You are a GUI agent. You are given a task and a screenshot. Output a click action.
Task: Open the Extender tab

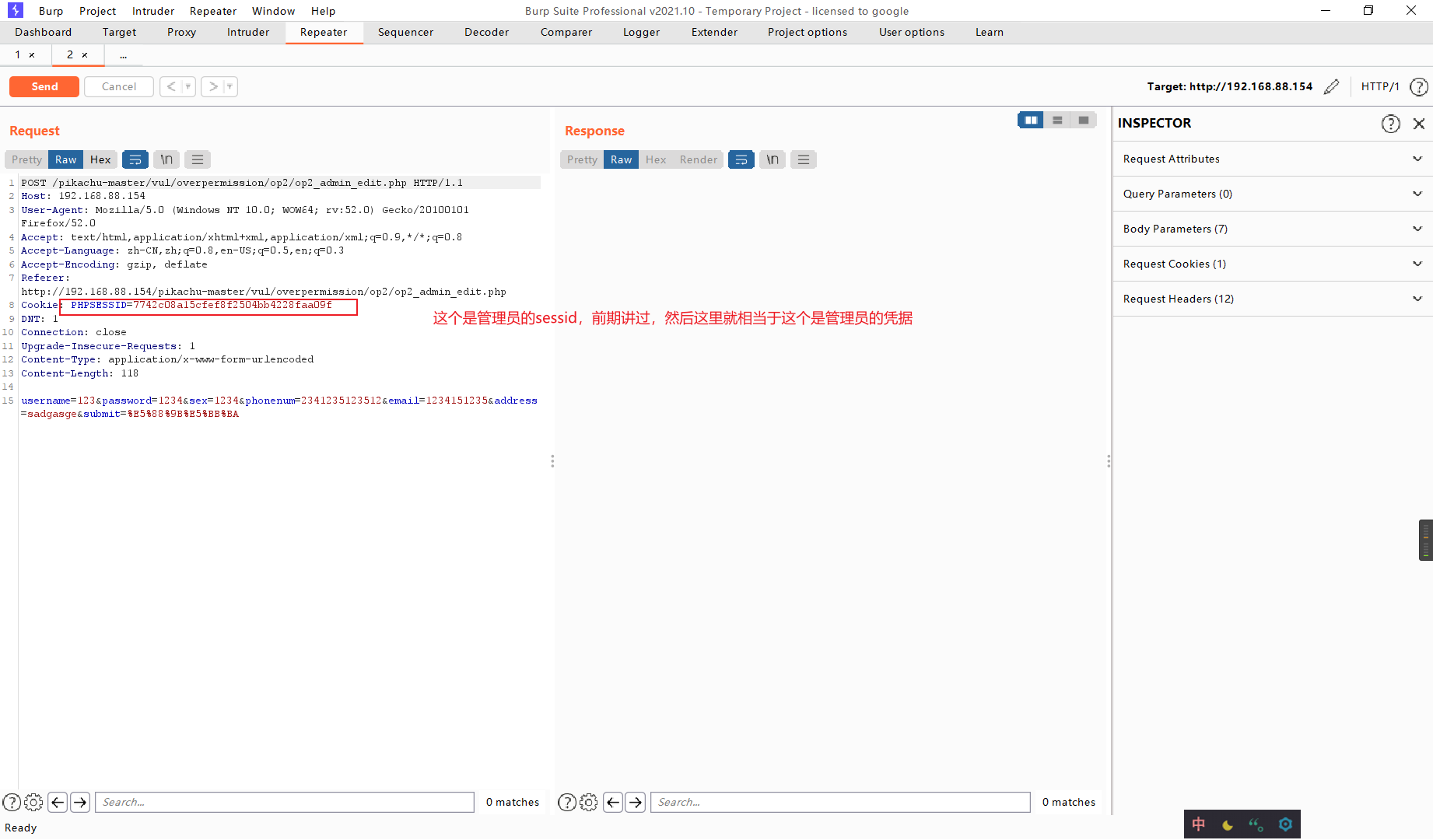(714, 32)
